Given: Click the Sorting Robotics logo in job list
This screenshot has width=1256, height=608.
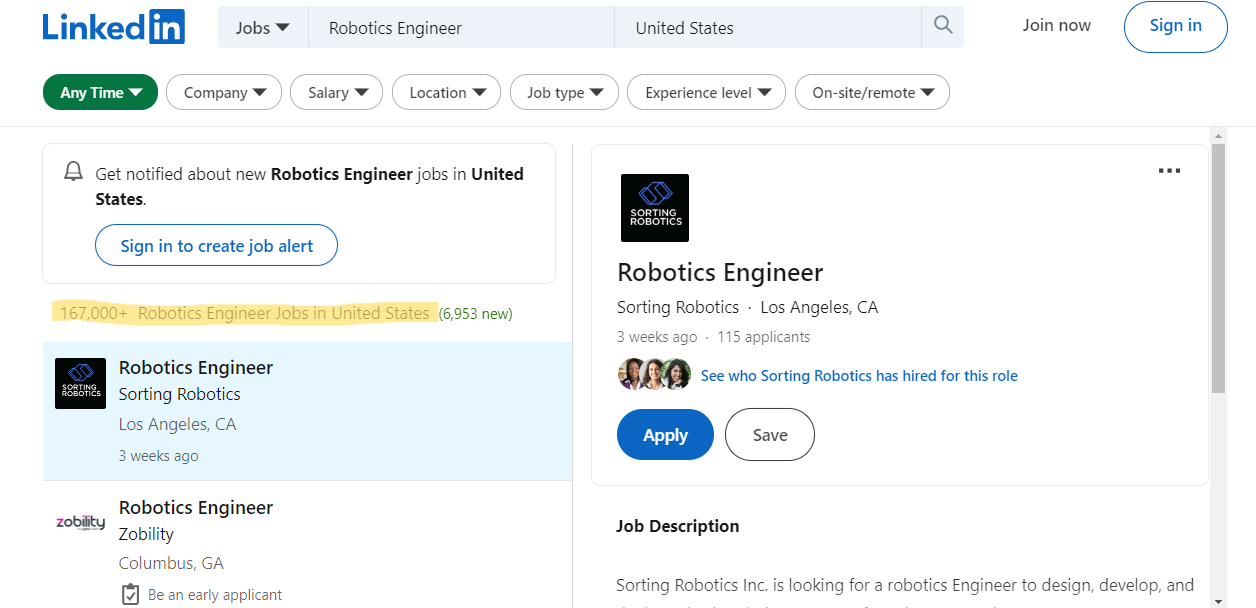Looking at the screenshot, I should (x=80, y=383).
